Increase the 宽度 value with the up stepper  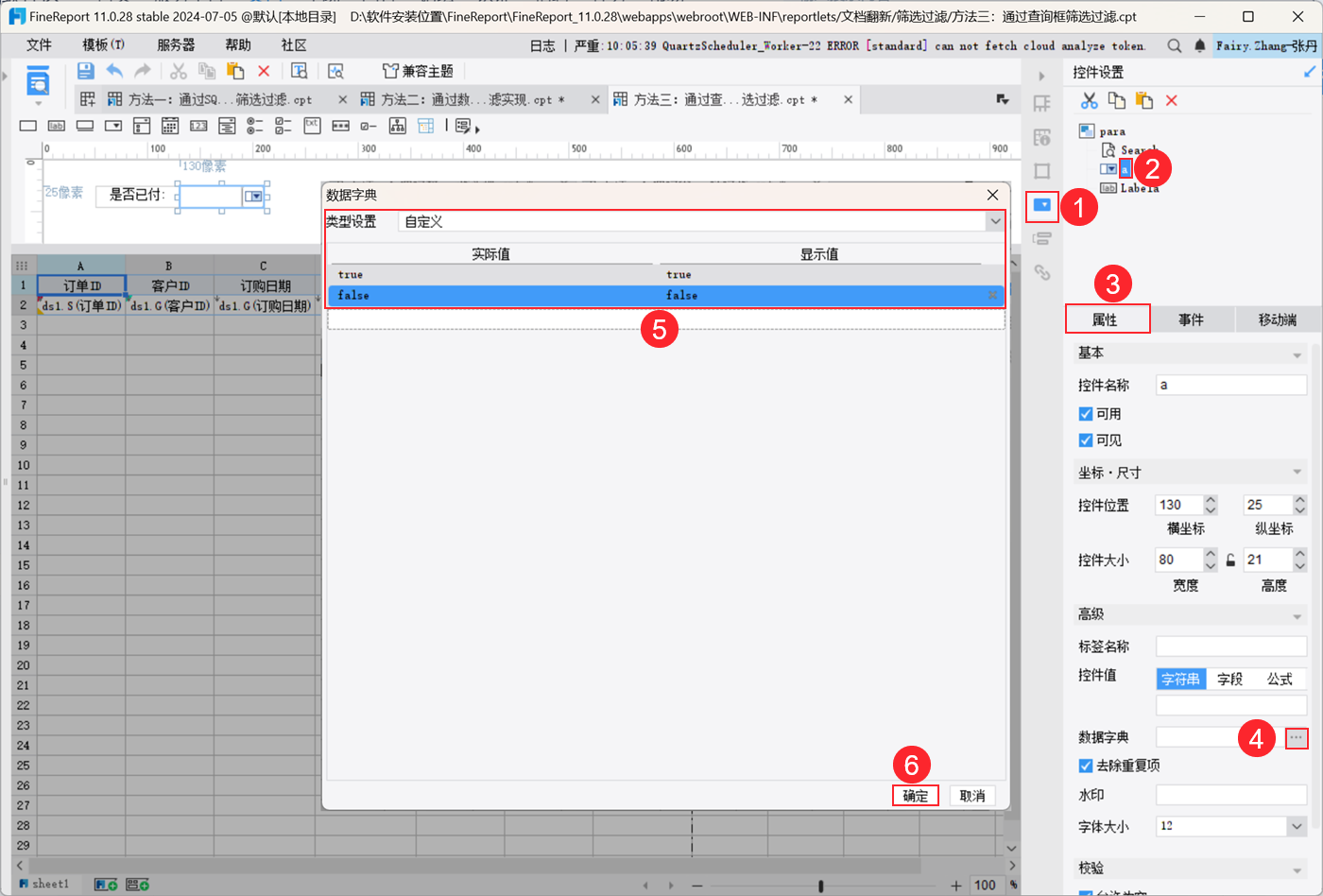(1211, 555)
